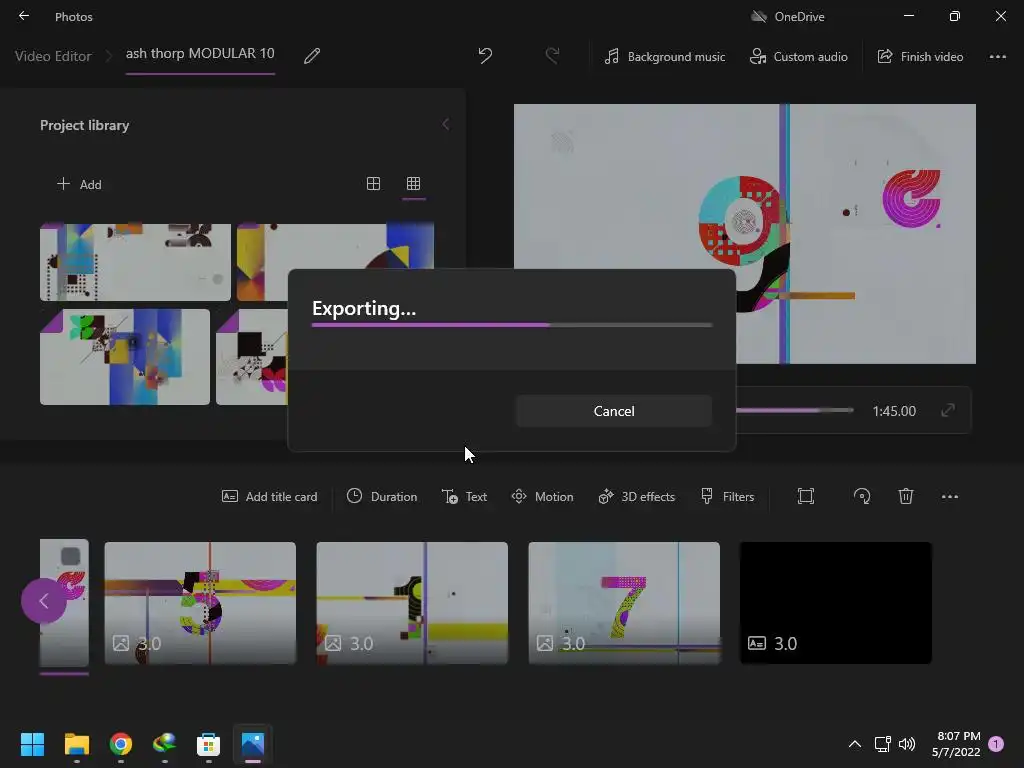Switch library to medium grid view
Viewport: 1024px width, 768px height.
pyautogui.click(x=374, y=184)
